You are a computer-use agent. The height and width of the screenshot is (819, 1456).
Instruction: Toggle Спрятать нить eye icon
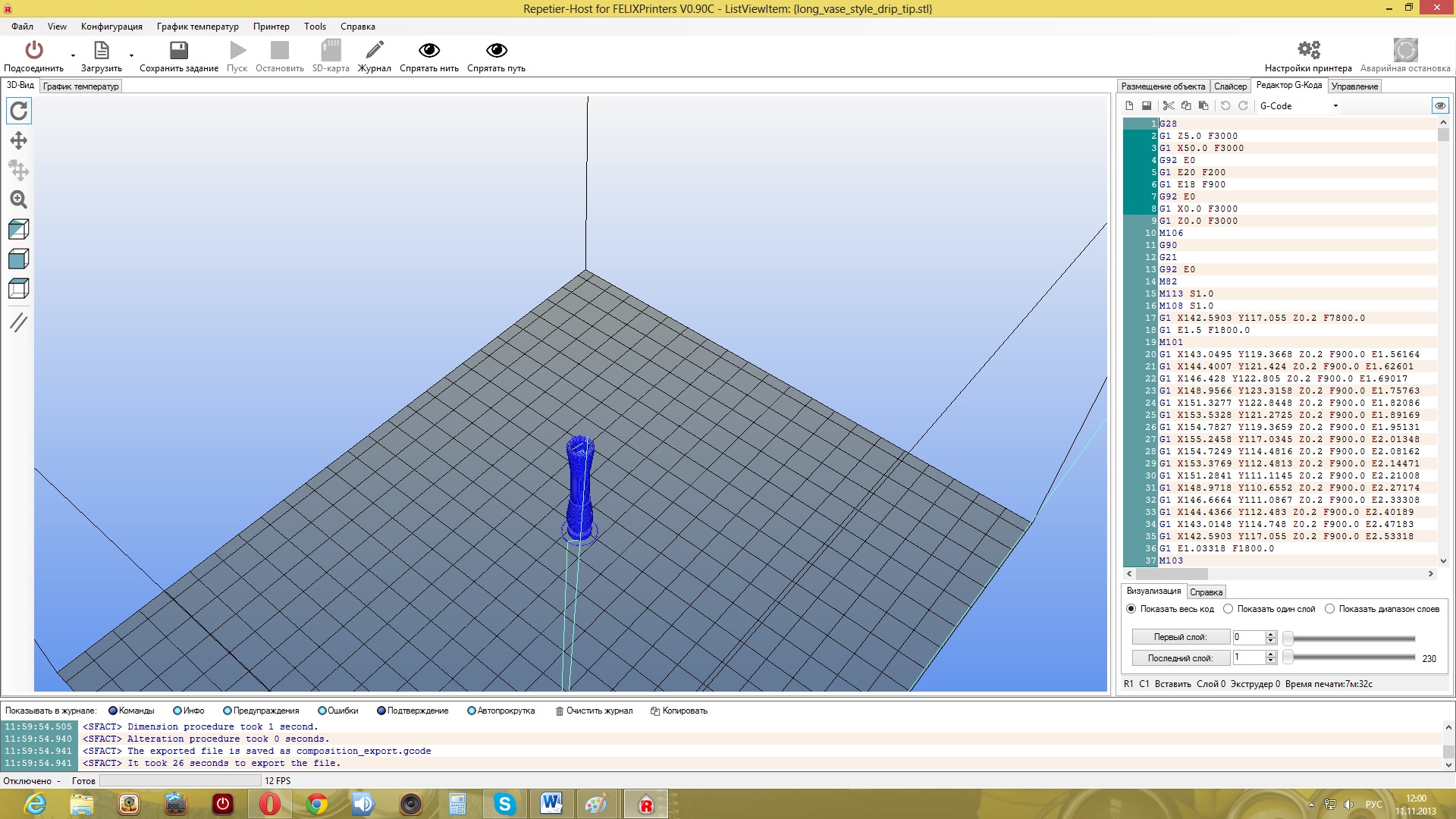click(429, 50)
